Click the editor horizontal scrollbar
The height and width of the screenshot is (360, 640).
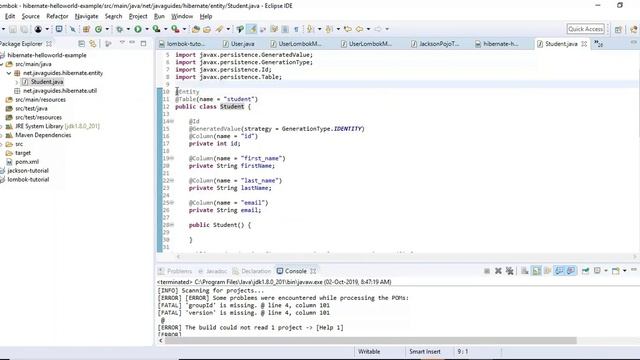pos(406,256)
